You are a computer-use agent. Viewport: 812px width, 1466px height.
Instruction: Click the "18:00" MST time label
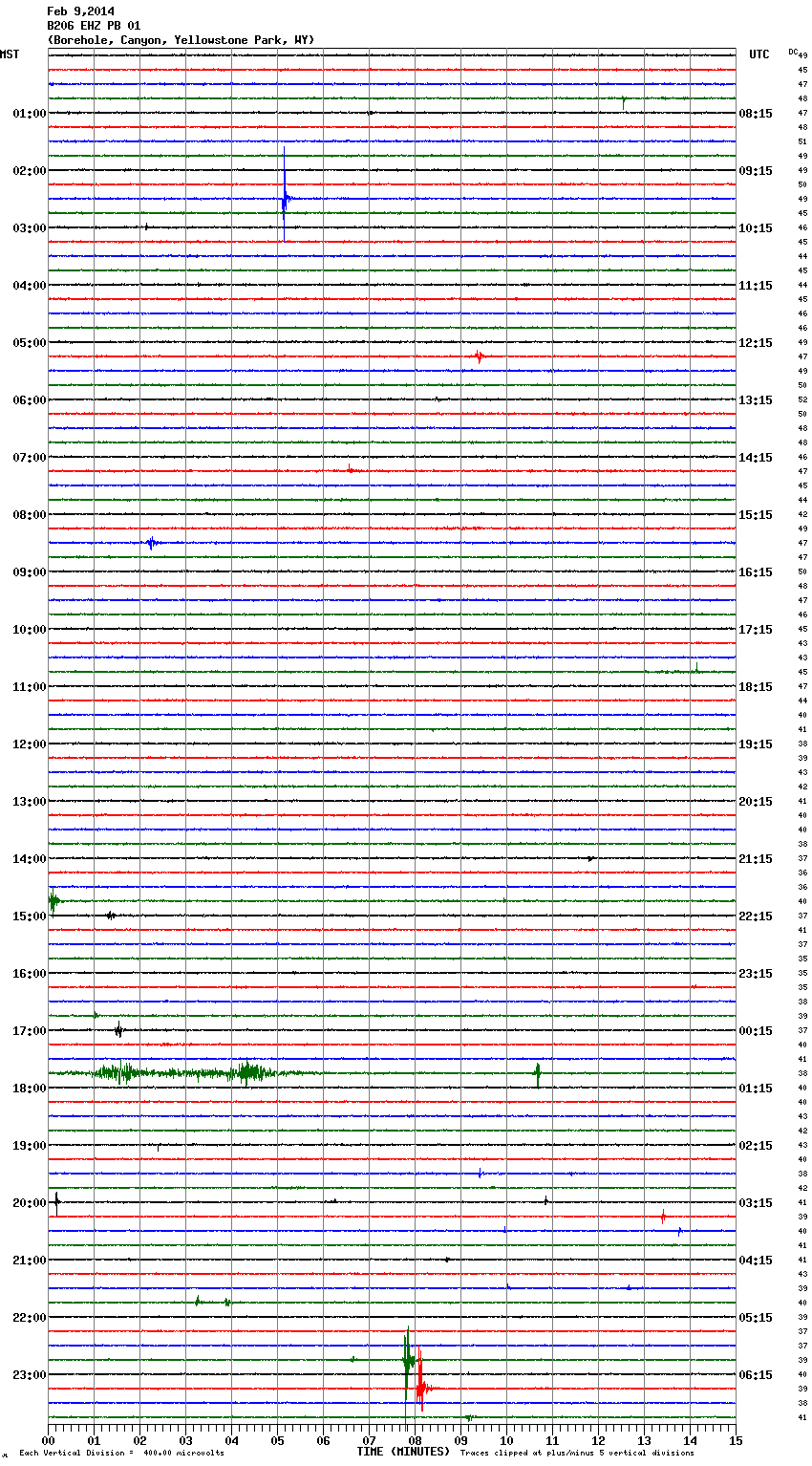point(29,1089)
